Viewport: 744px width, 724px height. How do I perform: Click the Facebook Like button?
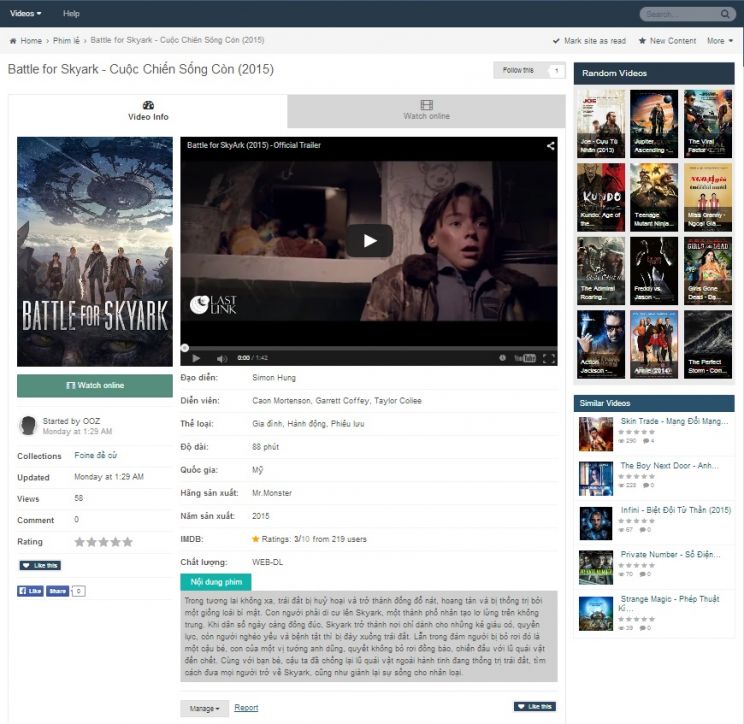30,591
